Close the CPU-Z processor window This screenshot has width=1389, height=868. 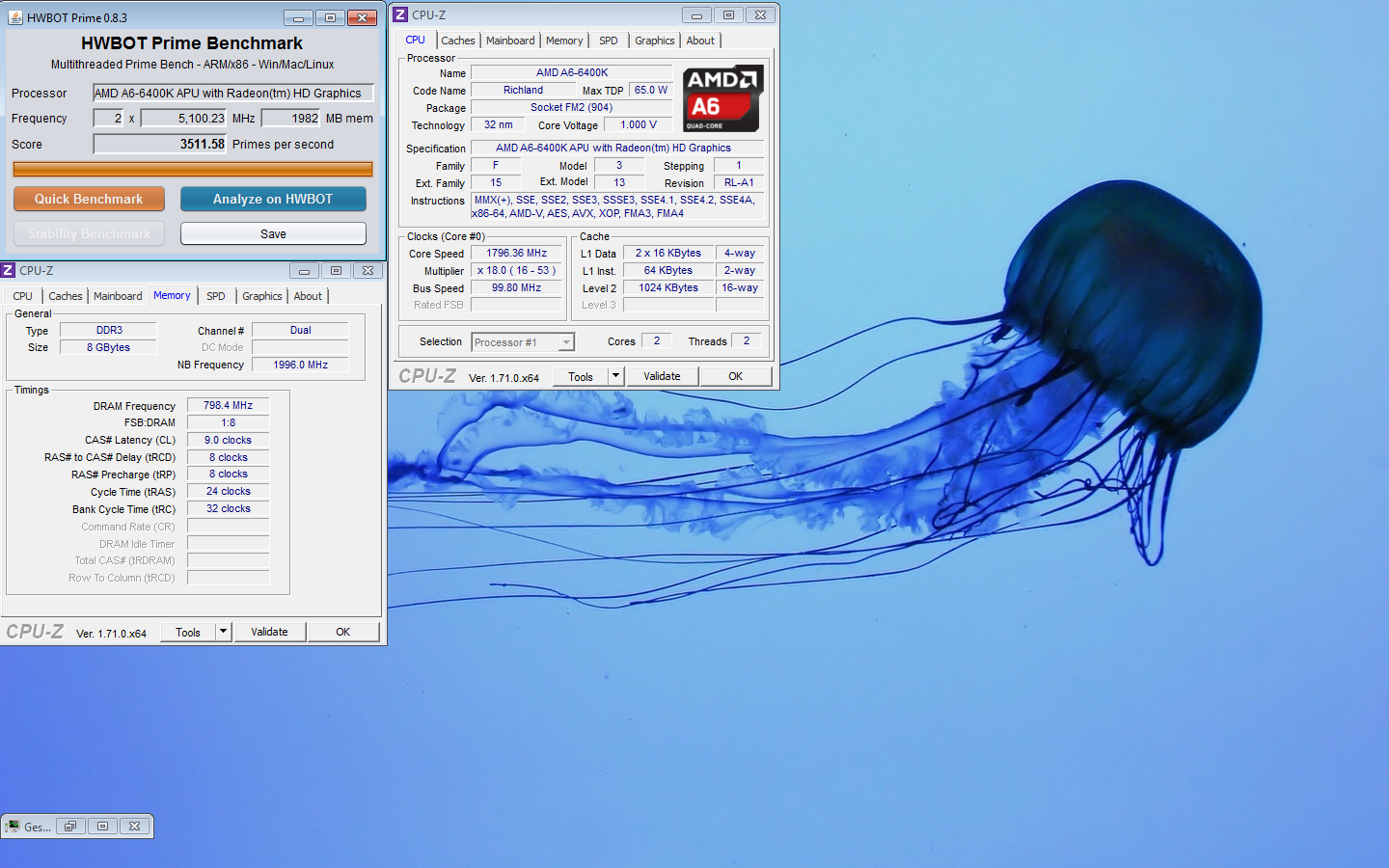point(760,14)
